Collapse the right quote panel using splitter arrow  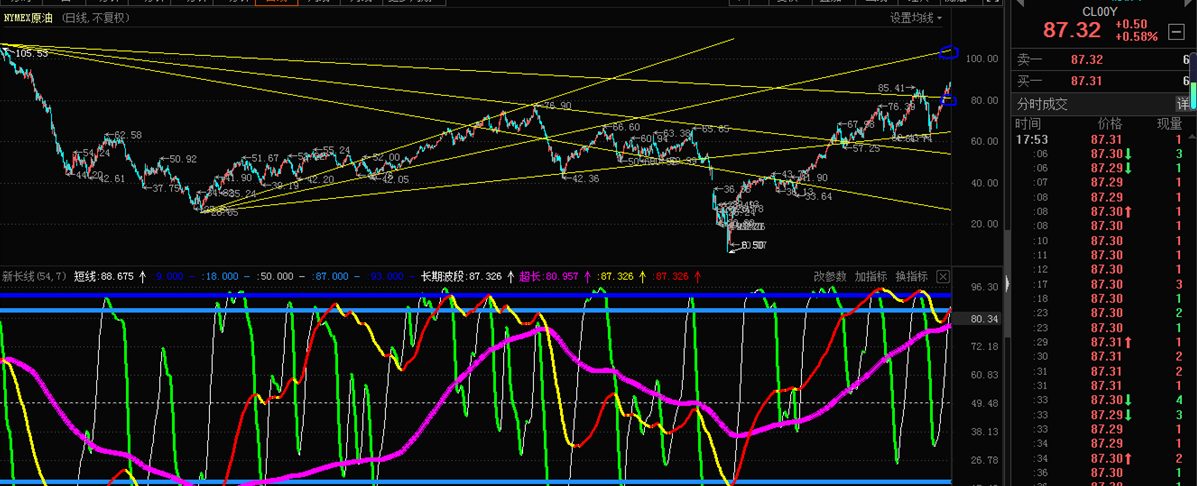(1007, 283)
